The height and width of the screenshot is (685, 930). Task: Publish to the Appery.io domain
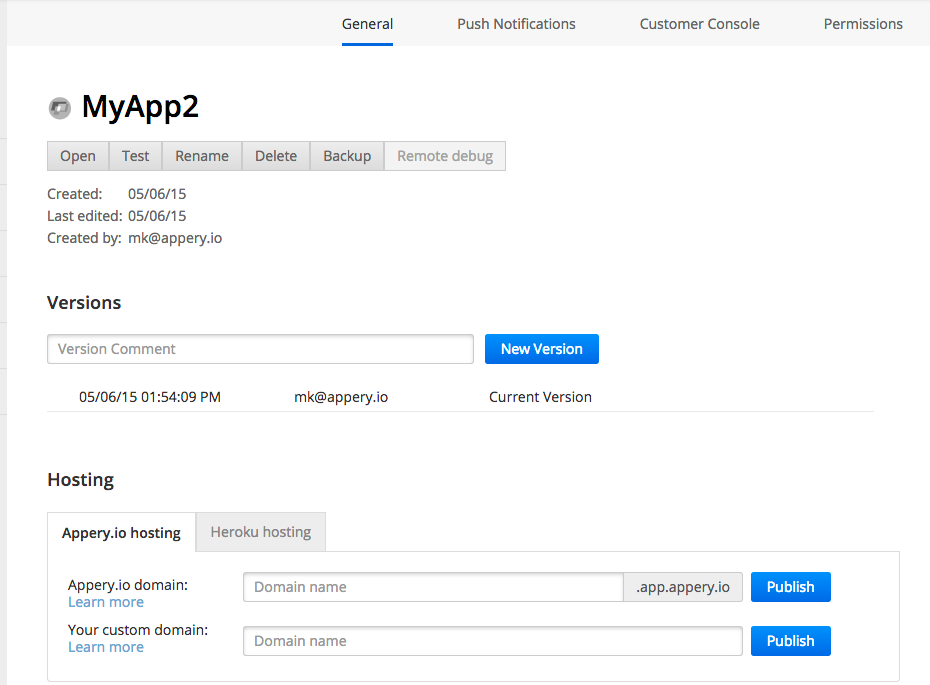790,587
